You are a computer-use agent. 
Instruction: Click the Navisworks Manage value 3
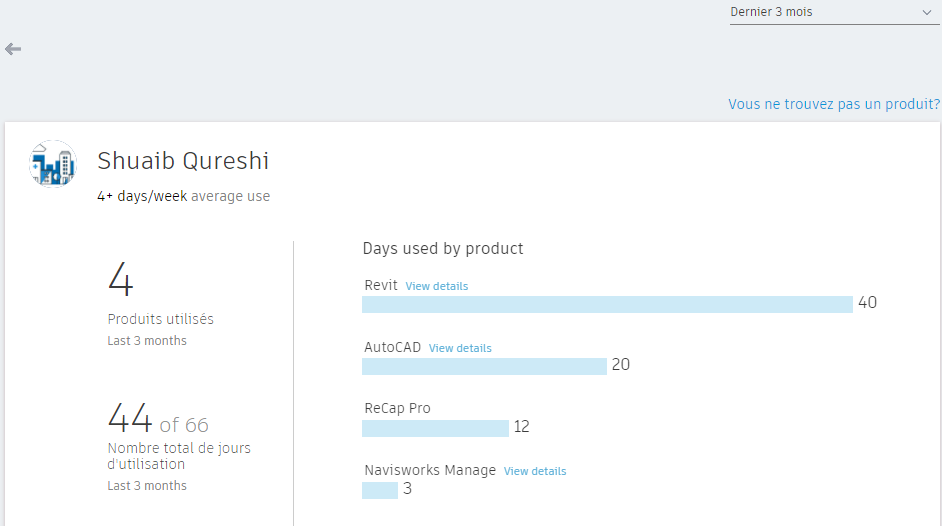(407, 489)
